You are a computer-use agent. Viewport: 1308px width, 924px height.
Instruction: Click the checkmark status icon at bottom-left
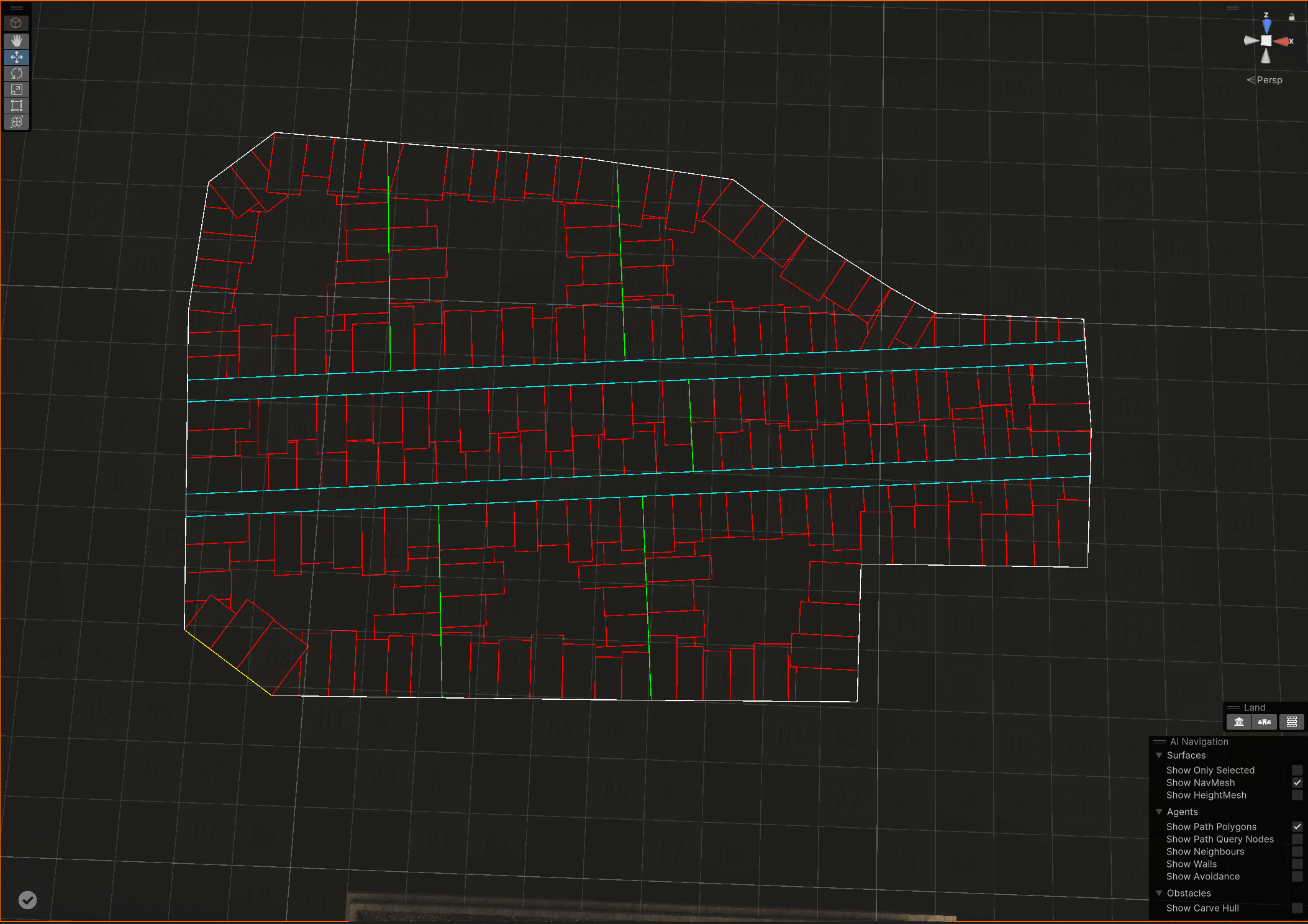[x=27, y=900]
